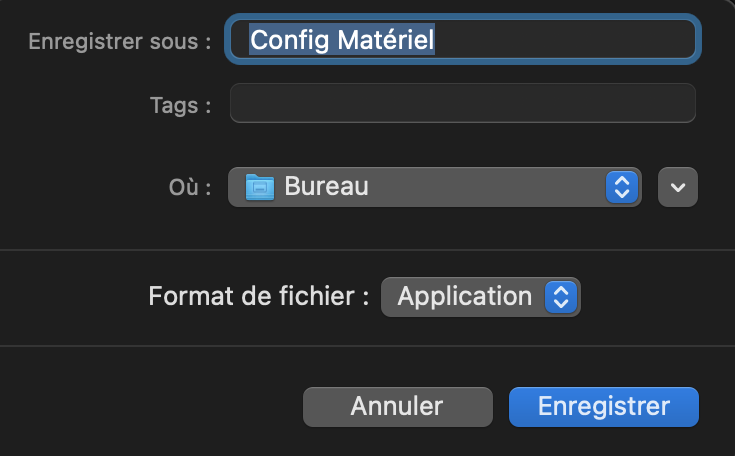
Task: Click the "Tags :" label
Action: click(180, 104)
